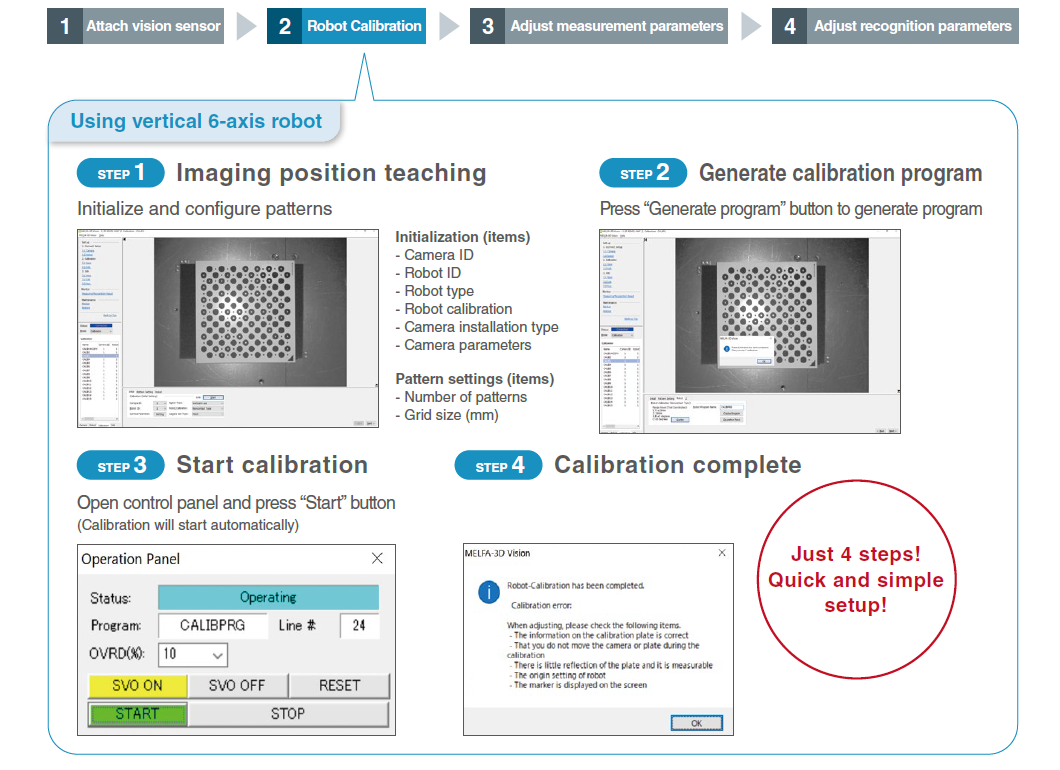
Task: Click the numbered 3 icon for Adjust measurement parameters
Action: pos(486,25)
